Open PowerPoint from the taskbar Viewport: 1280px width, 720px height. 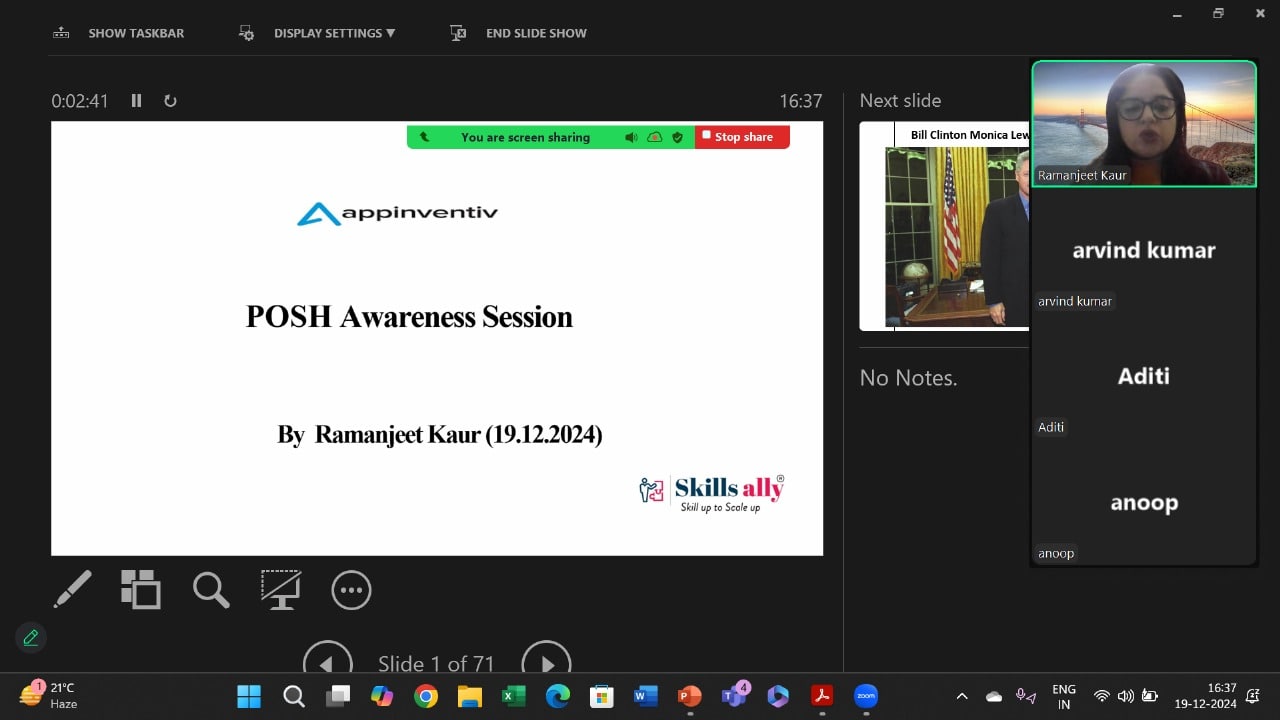(x=689, y=696)
